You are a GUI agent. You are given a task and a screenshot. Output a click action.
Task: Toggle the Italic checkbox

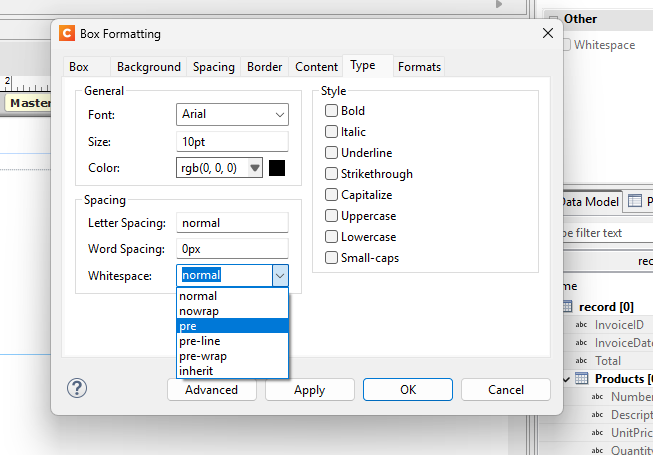(x=332, y=132)
